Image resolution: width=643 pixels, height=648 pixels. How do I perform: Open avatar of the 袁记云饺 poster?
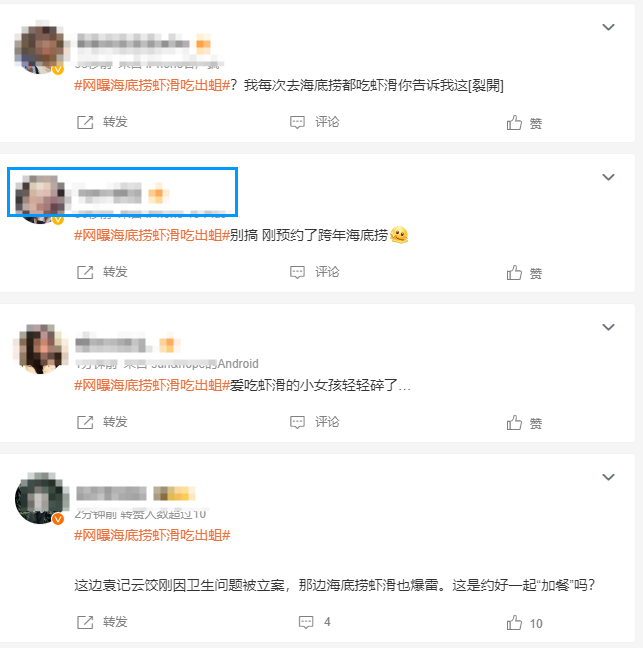(x=40, y=498)
